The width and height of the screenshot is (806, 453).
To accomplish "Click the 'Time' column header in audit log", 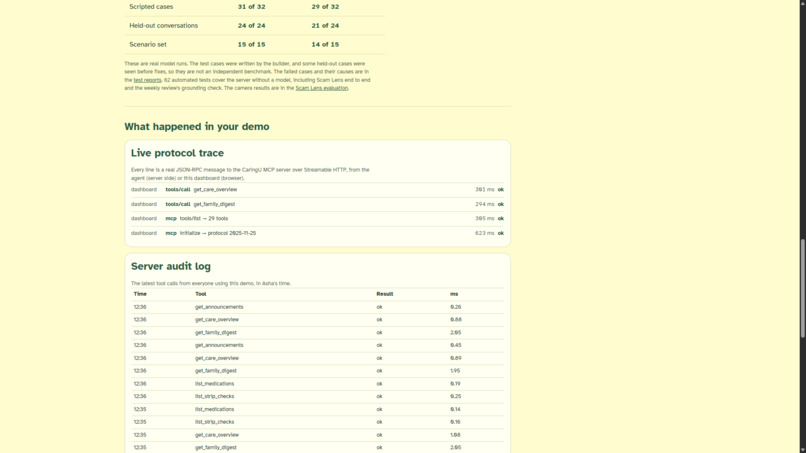I will [140, 294].
